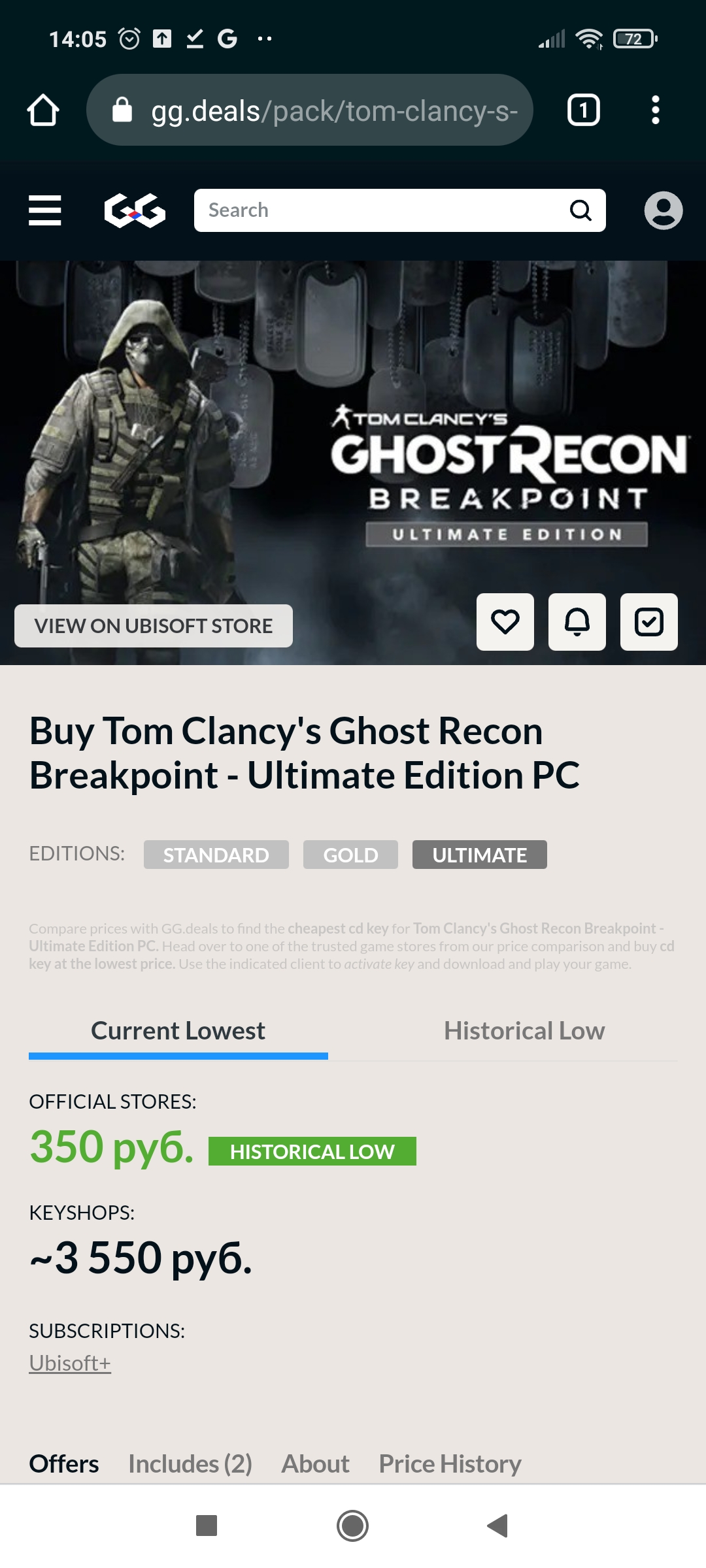Add game to wishlist with heart icon
This screenshot has width=706, height=1568.
(x=505, y=622)
